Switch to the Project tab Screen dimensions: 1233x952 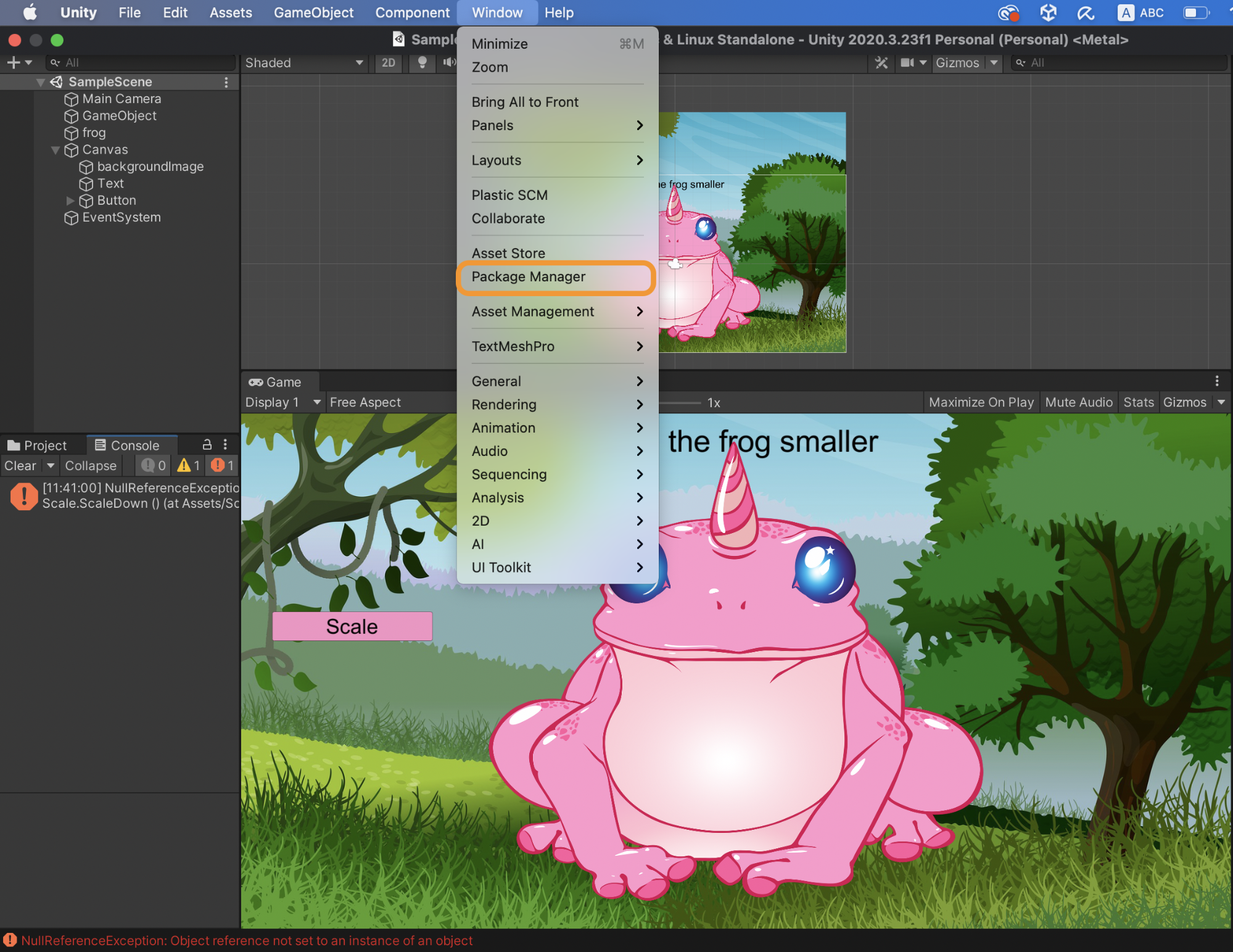(x=38, y=445)
